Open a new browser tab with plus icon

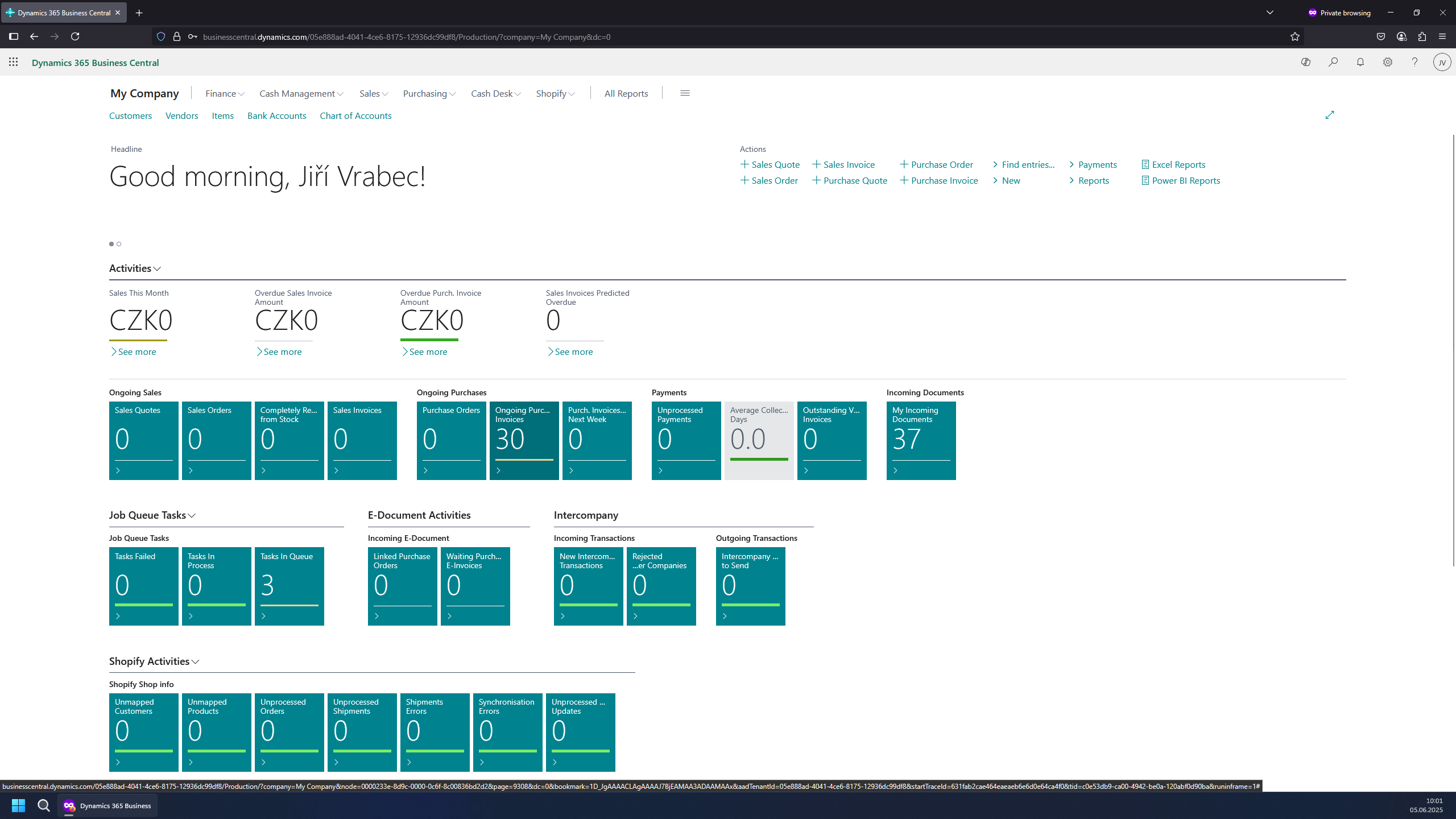tap(139, 13)
